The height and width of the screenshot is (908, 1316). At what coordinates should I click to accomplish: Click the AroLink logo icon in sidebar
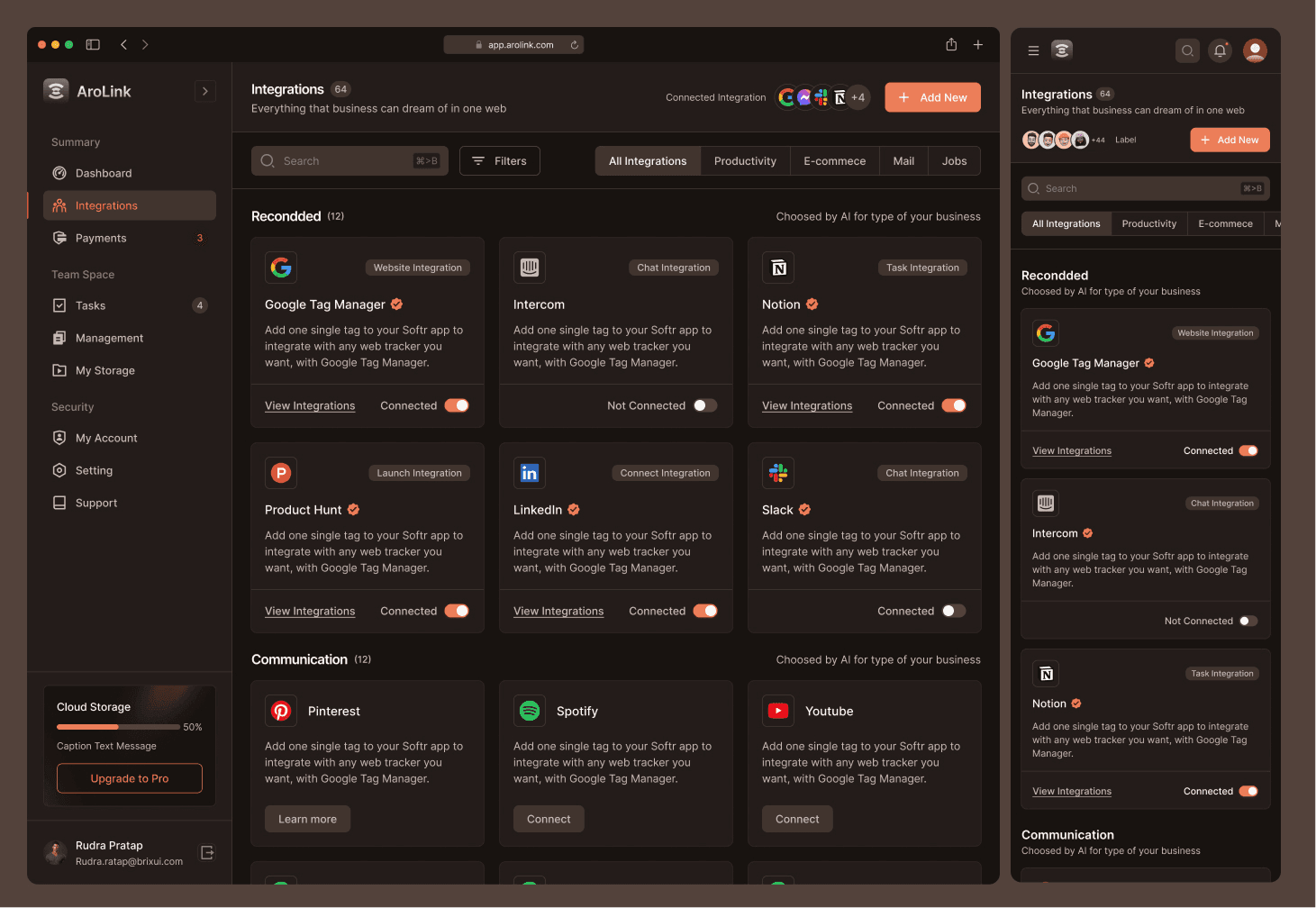[56, 90]
